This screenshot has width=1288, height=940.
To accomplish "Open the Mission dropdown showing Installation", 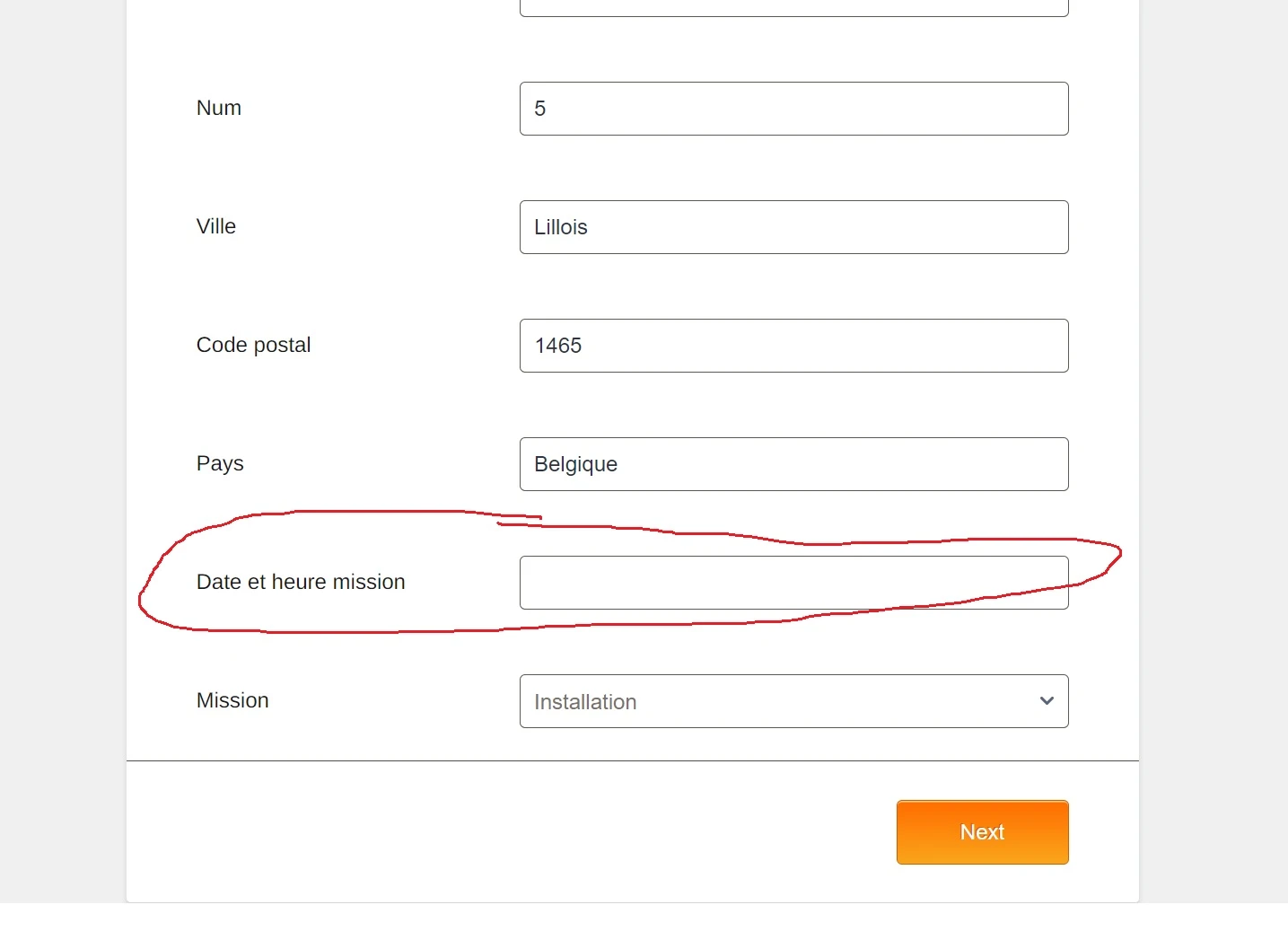I will [x=793, y=701].
